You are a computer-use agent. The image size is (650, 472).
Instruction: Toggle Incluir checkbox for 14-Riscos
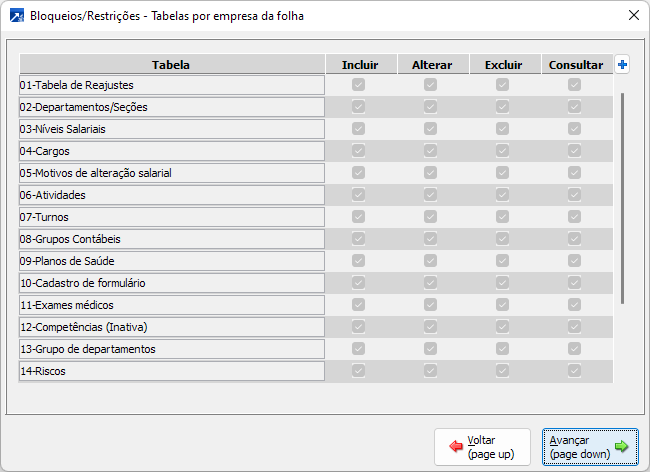click(359, 371)
